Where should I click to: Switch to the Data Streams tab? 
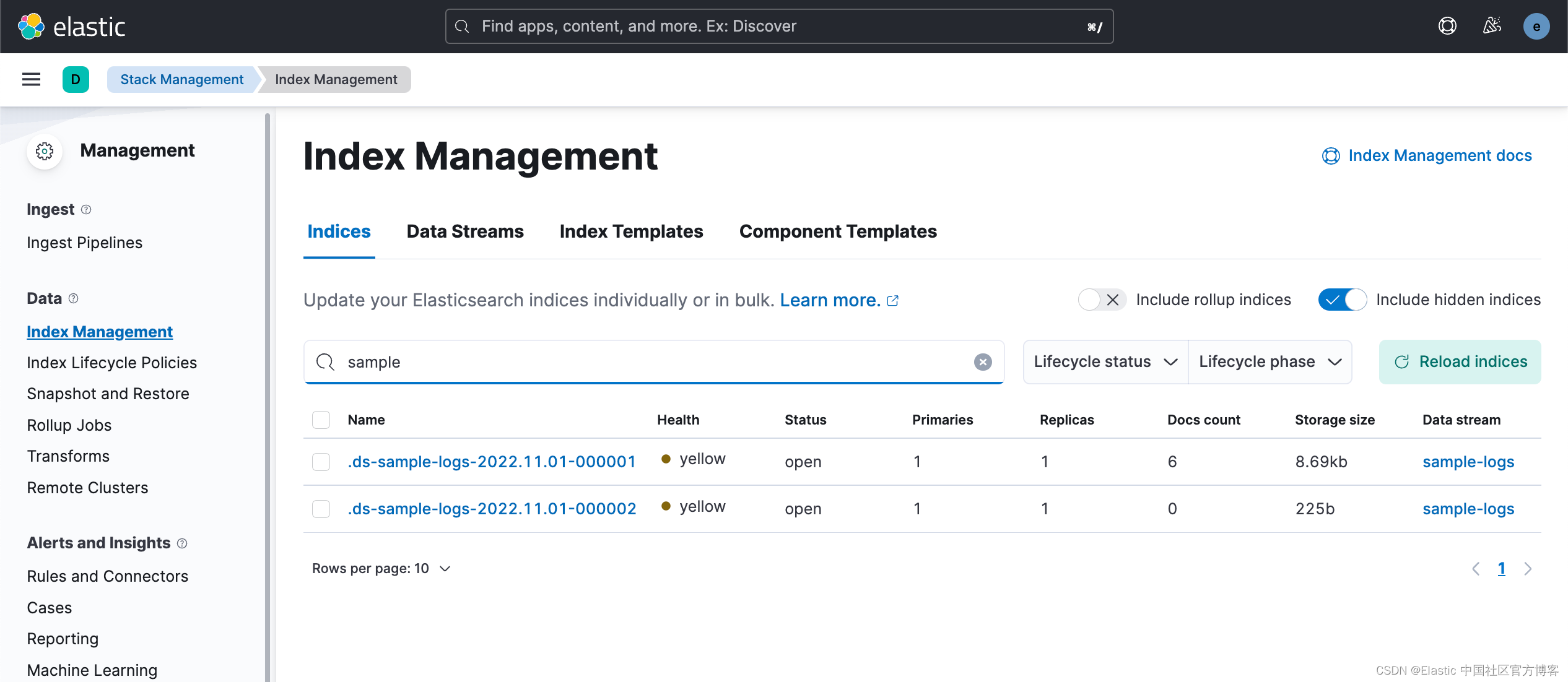point(464,231)
